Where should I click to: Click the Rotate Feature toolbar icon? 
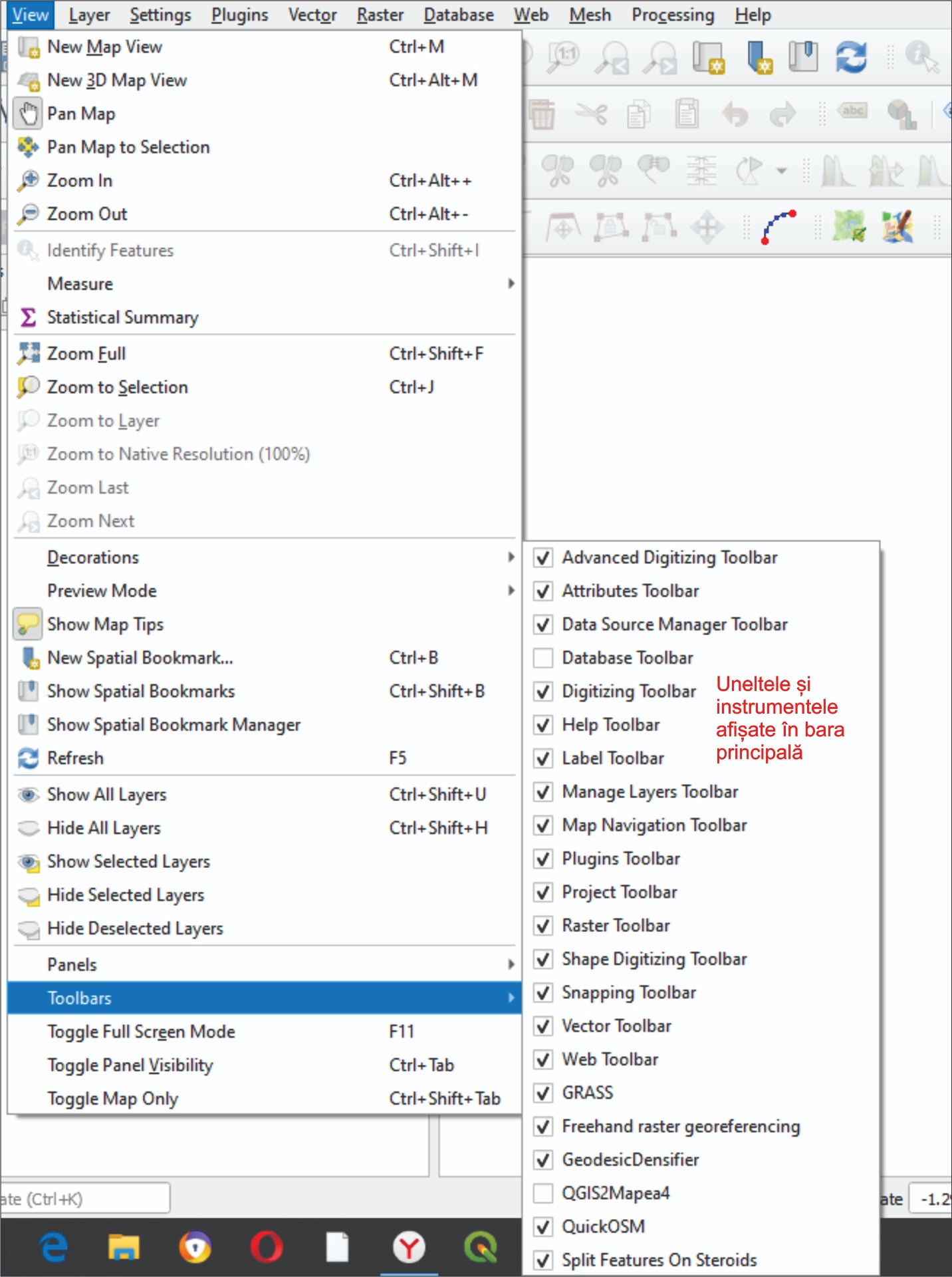point(750,172)
